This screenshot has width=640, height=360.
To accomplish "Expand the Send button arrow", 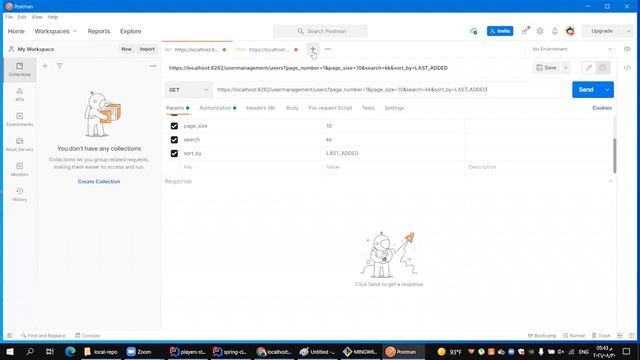I will (607, 90).
